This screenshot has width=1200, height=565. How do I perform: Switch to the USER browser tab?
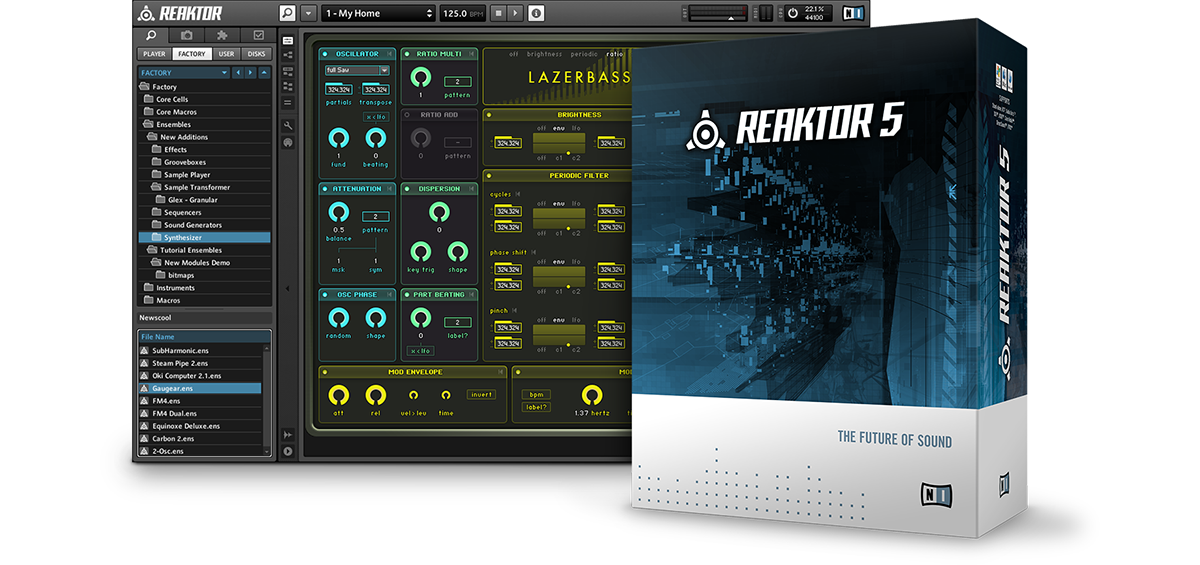[227, 54]
